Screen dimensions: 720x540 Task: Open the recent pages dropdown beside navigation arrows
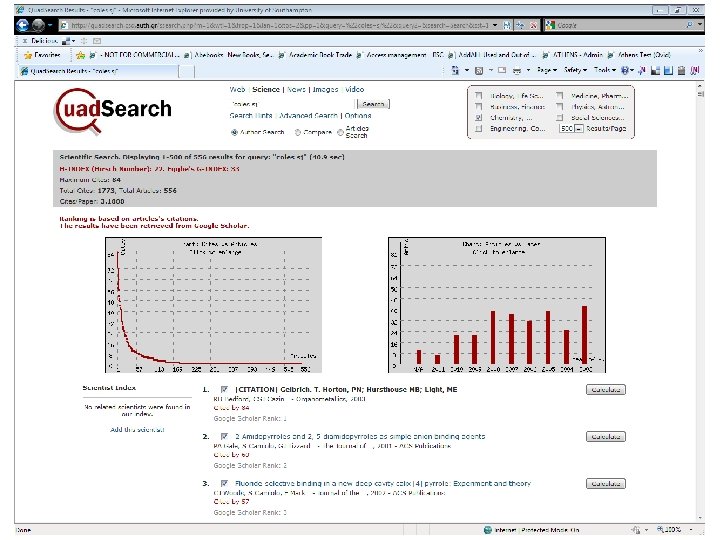tap(50, 25)
